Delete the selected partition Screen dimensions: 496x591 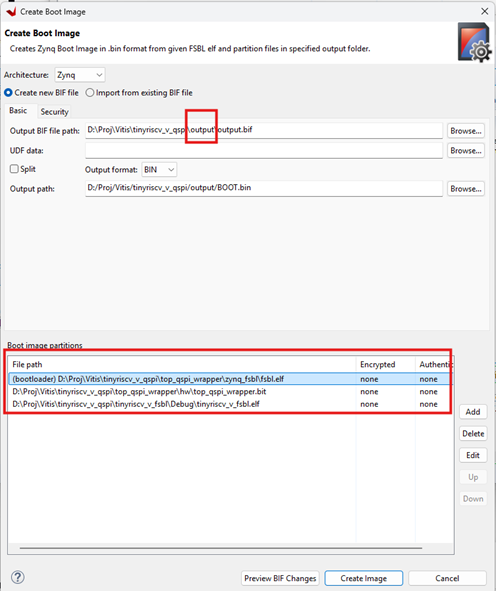473,433
